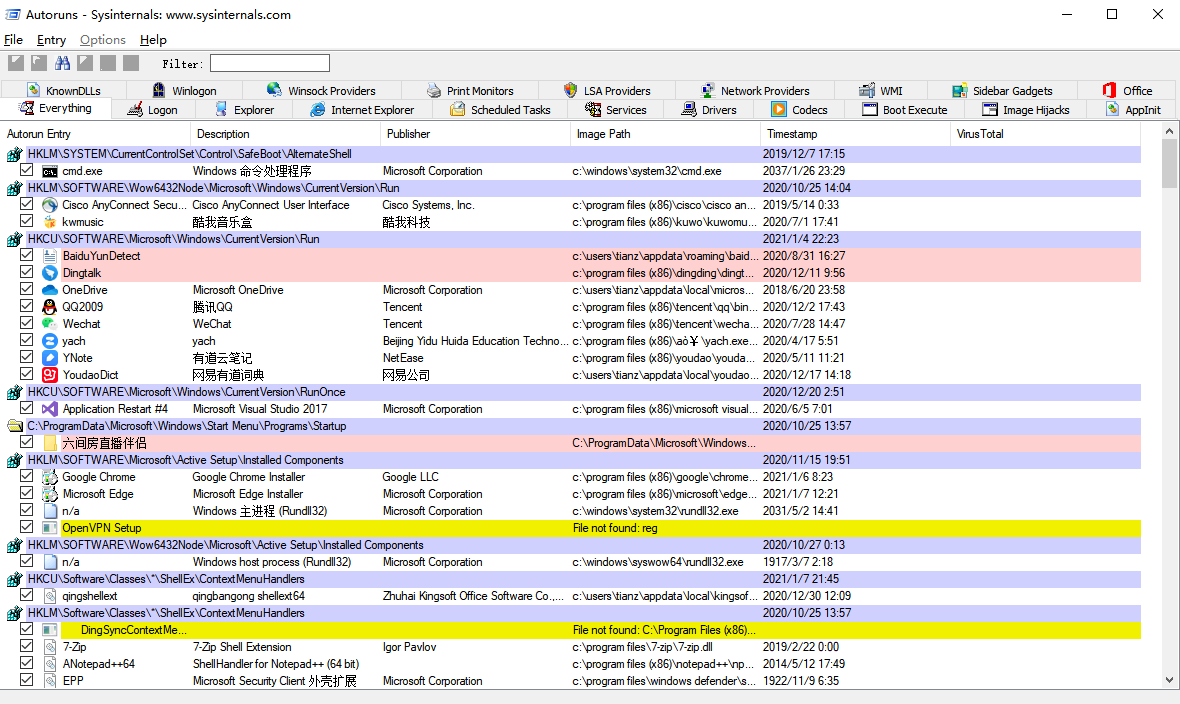Screen dimensions: 1180x704
Task: Open the Drivers tab
Action: click(x=709, y=110)
